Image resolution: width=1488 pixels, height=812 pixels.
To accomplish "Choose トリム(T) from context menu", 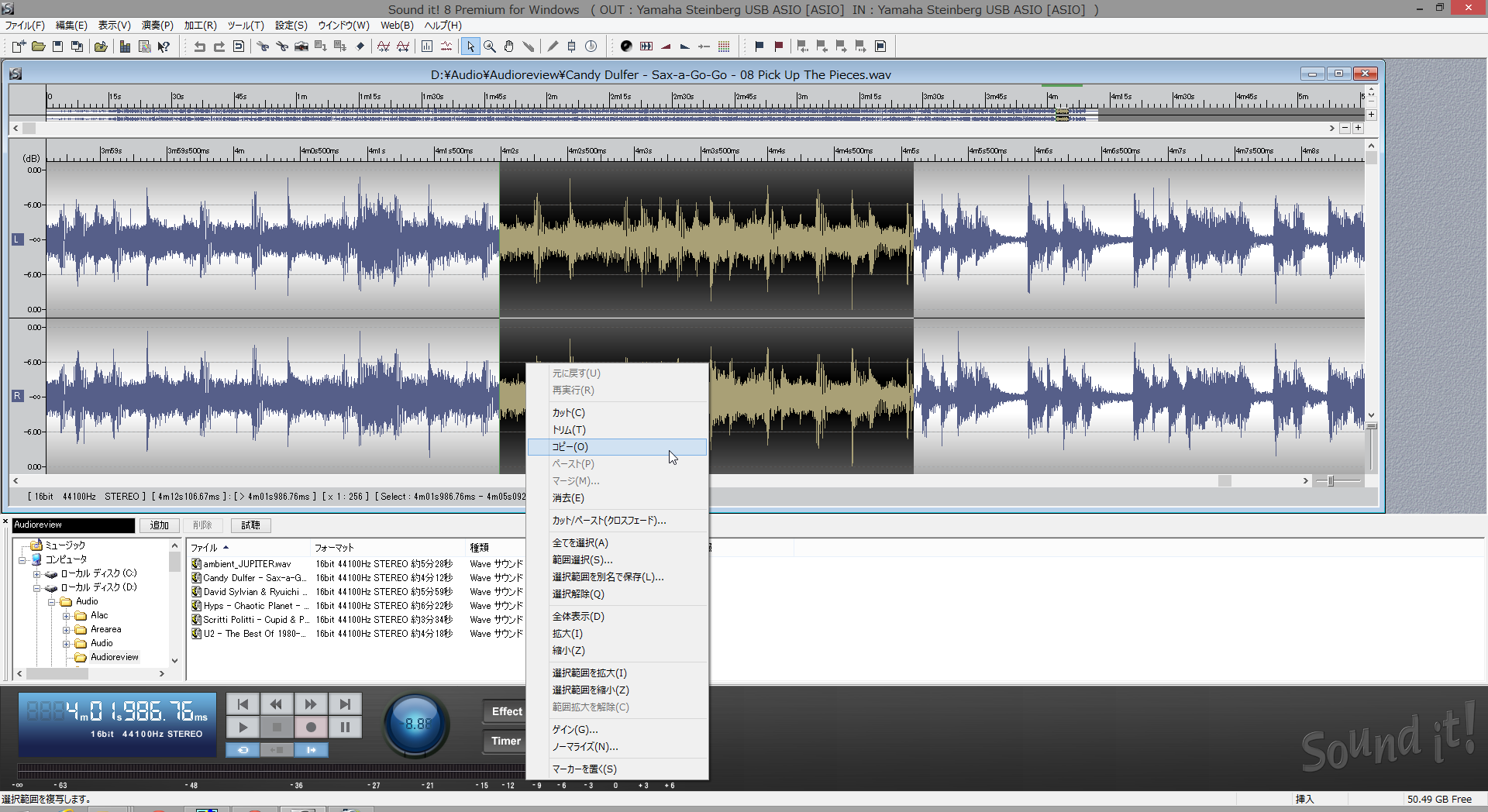I will pos(617,430).
